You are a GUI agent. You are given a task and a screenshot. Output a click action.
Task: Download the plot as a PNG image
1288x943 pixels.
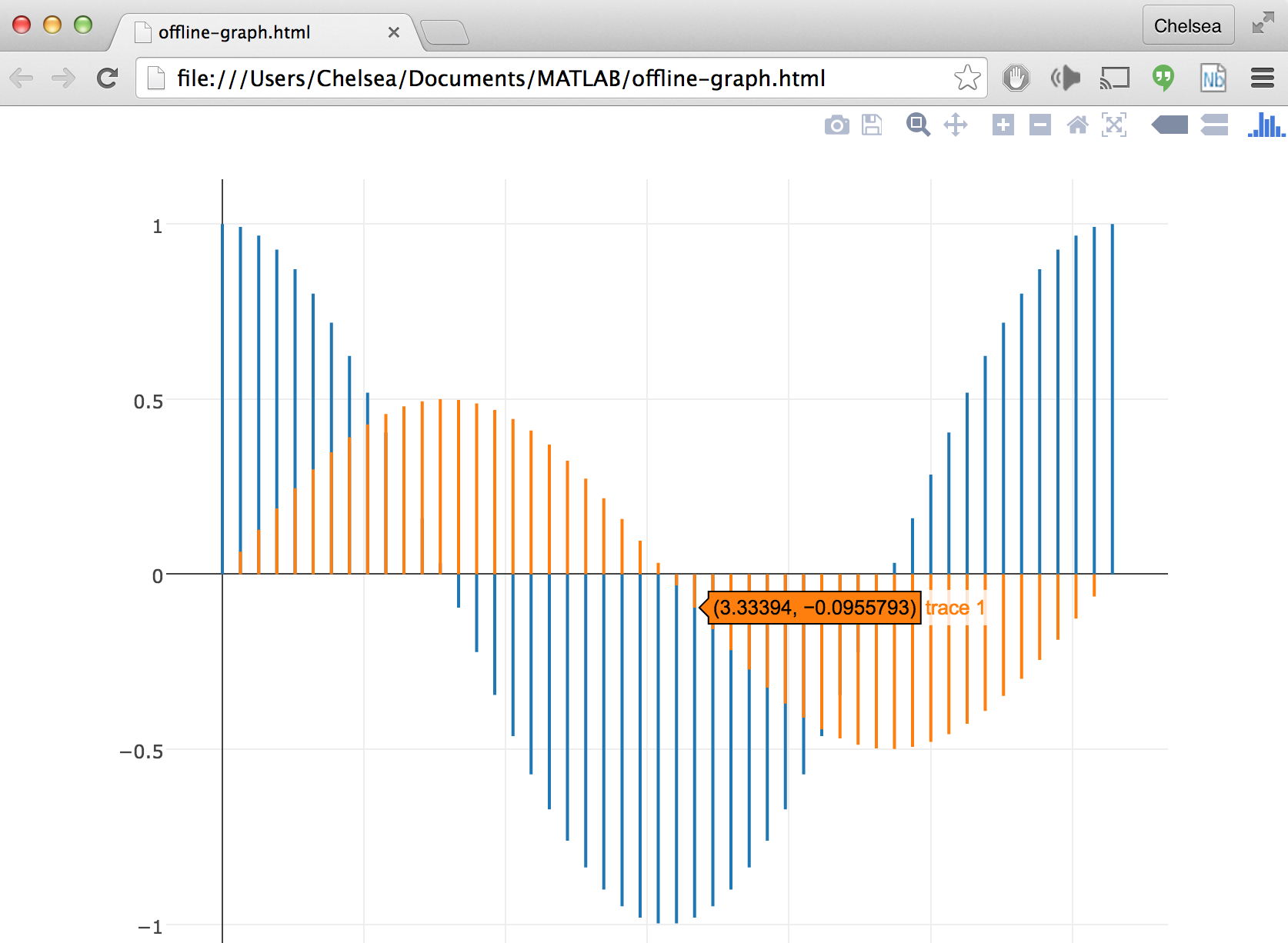(837, 125)
